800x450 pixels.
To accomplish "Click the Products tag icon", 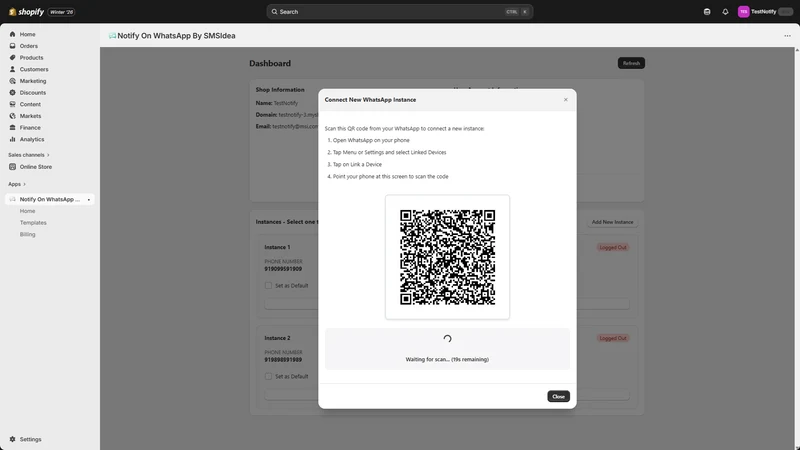I will click(x=12, y=58).
